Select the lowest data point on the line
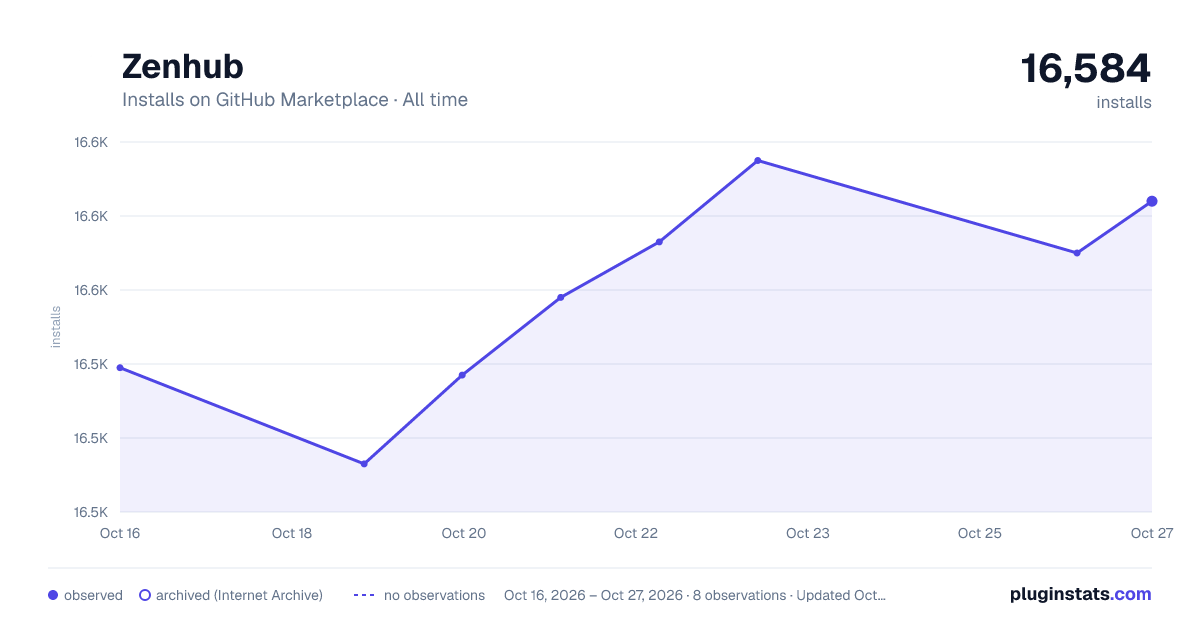 coord(364,464)
